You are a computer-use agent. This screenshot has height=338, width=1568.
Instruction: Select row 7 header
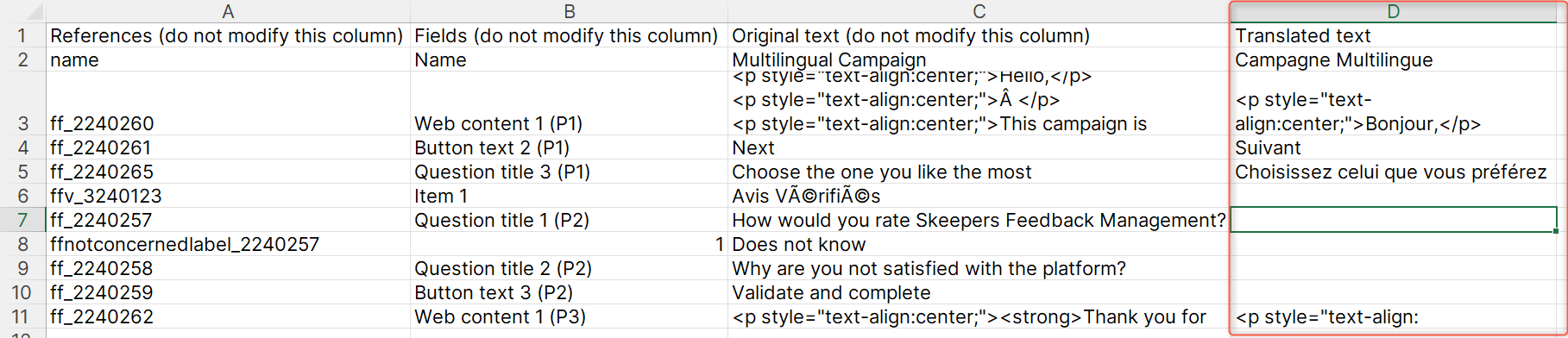23,220
